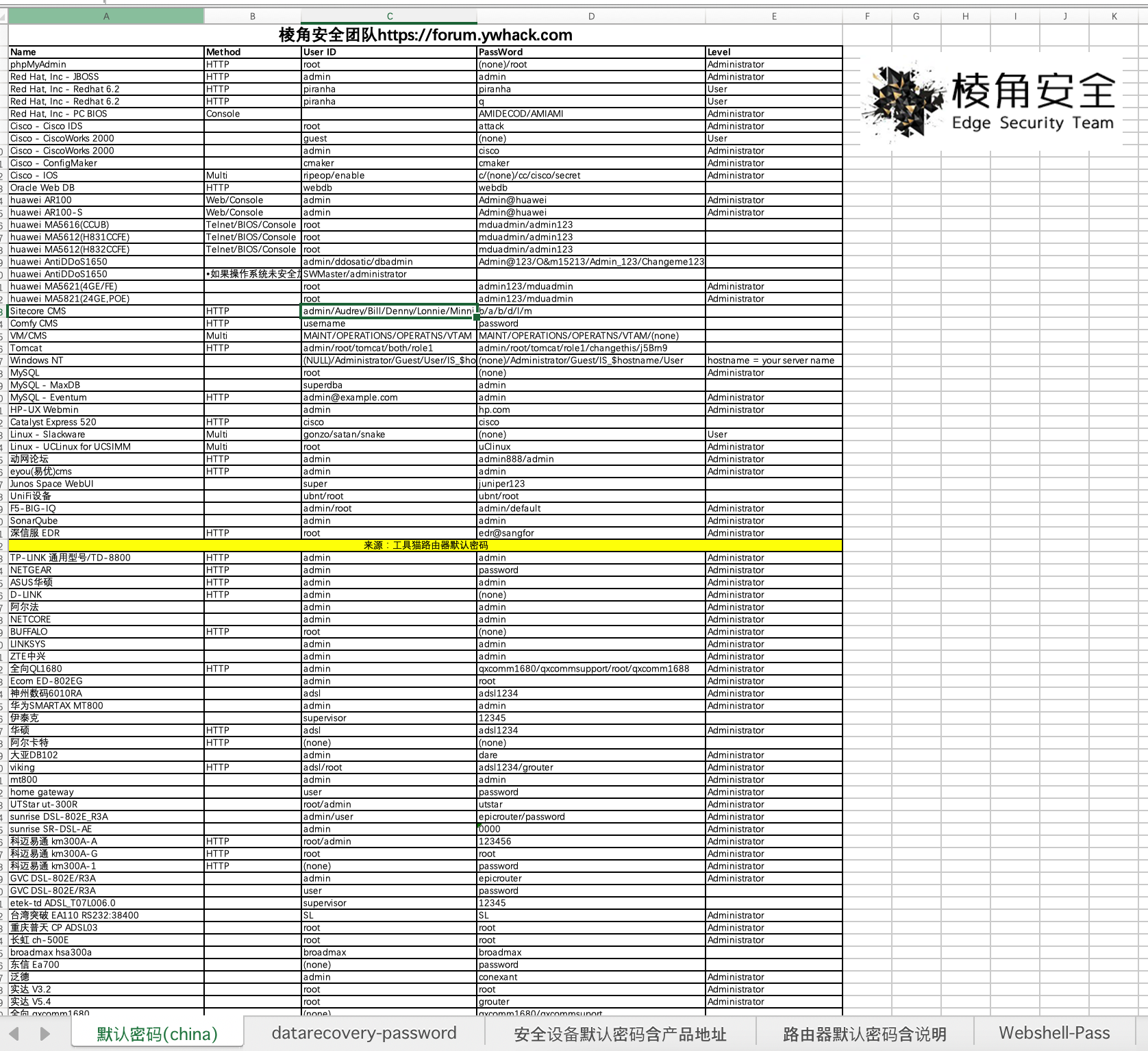
Task: Select the 'BUFFALO' cell
Action: pos(106,632)
